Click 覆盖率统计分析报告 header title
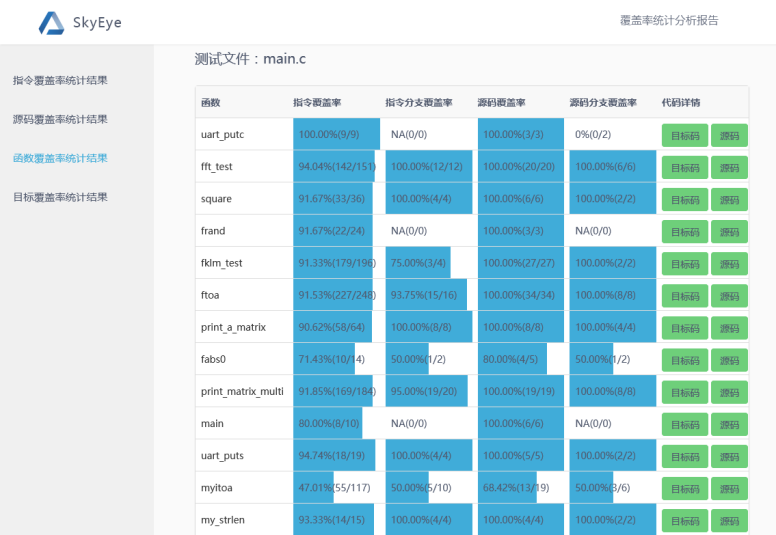The width and height of the screenshot is (776, 535). 669,20
